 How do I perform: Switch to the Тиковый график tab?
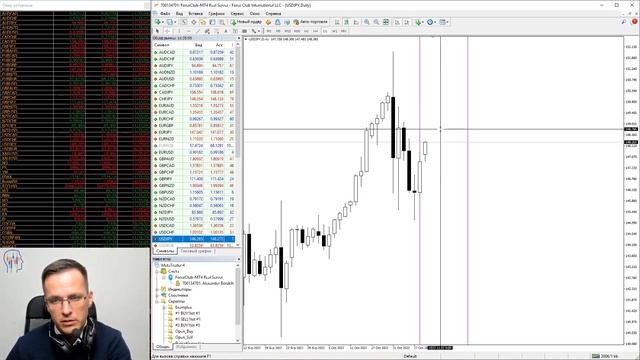tap(196, 251)
